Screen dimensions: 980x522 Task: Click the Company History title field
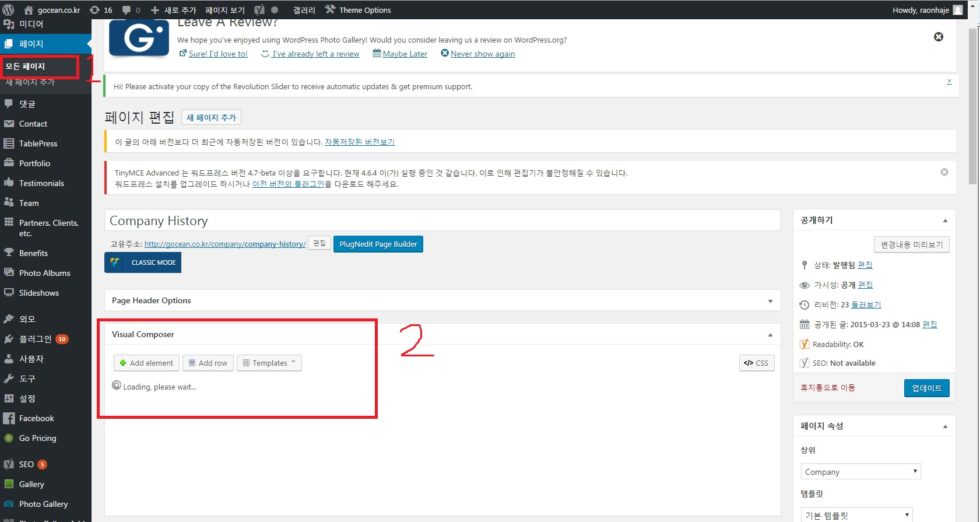(442, 221)
